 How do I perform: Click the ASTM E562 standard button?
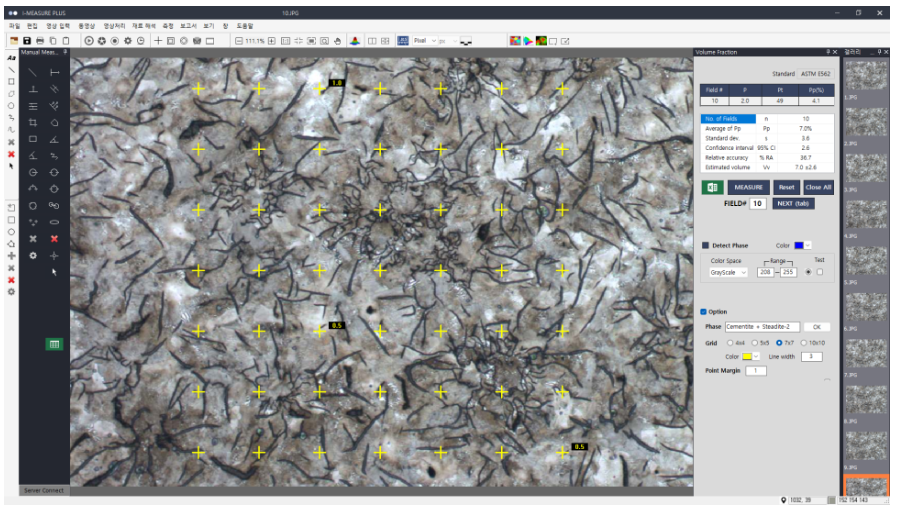(815, 74)
